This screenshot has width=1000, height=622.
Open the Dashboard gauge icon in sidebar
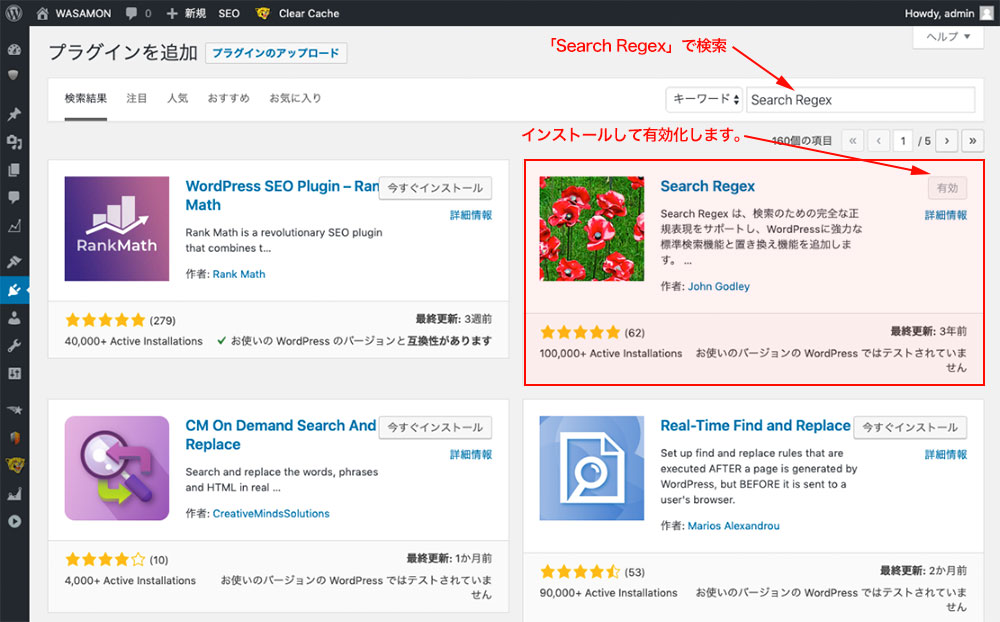[x=14, y=50]
